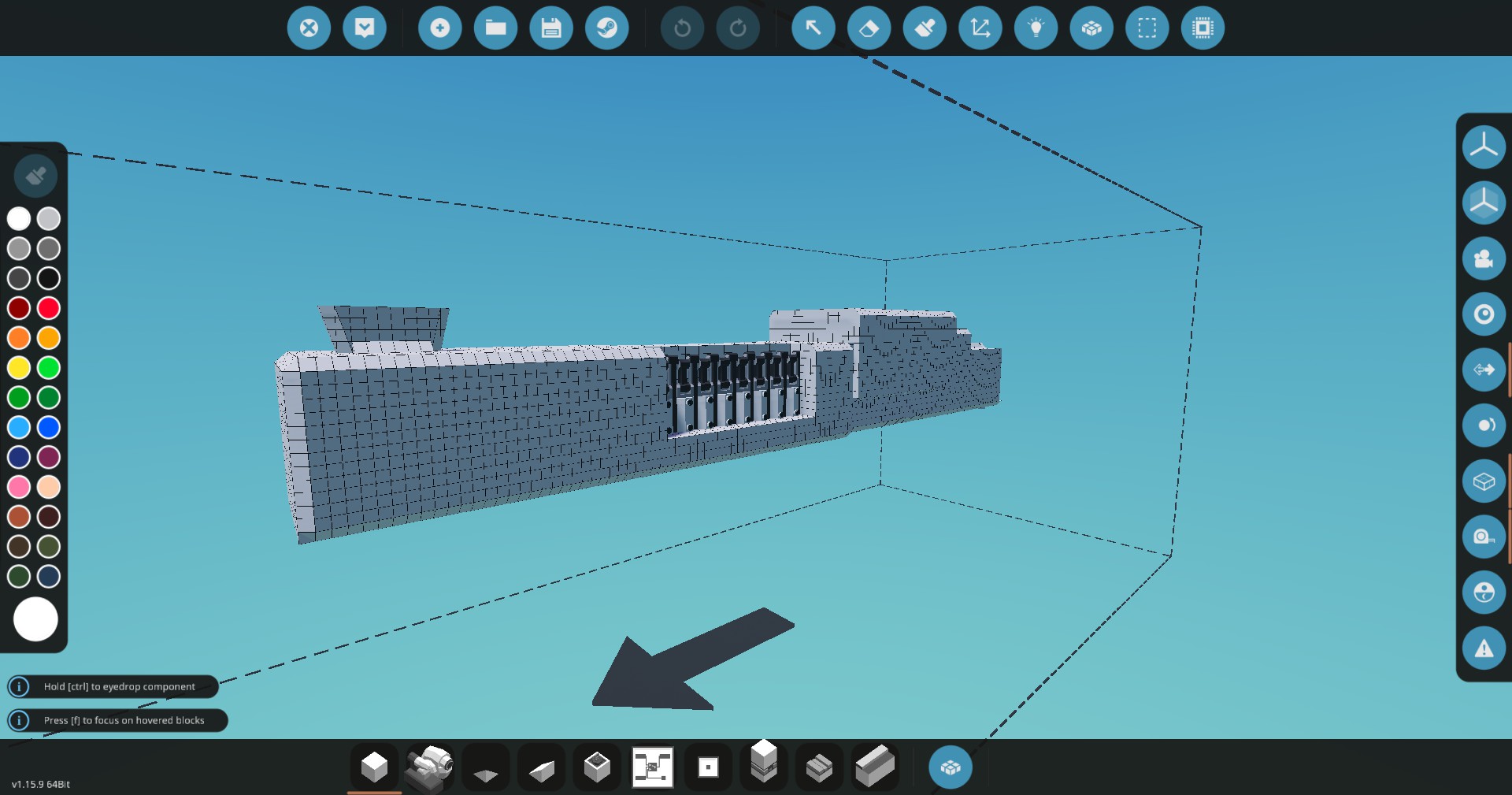Pick the yellow color swatch
Screen dimensions: 1512x795
[19, 367]
